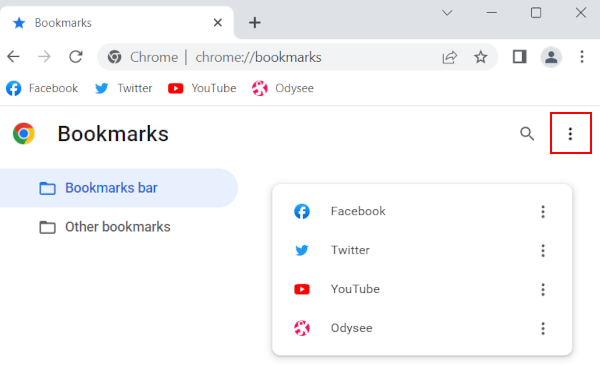View site information via Chrome icon
This screenshot has height=366, width=600.
(x=114, y=57)
